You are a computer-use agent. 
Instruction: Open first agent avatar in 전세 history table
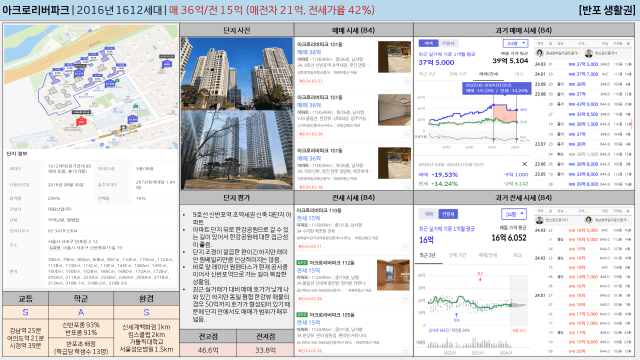coord(540,220)
